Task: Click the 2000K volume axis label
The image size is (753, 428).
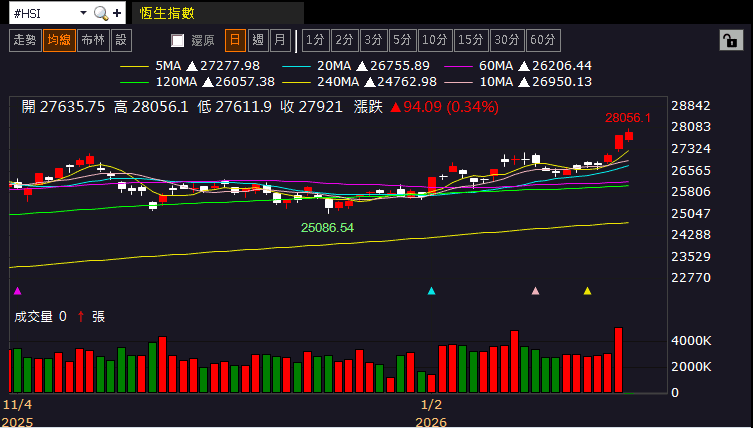Action: [x=692, y=367]
